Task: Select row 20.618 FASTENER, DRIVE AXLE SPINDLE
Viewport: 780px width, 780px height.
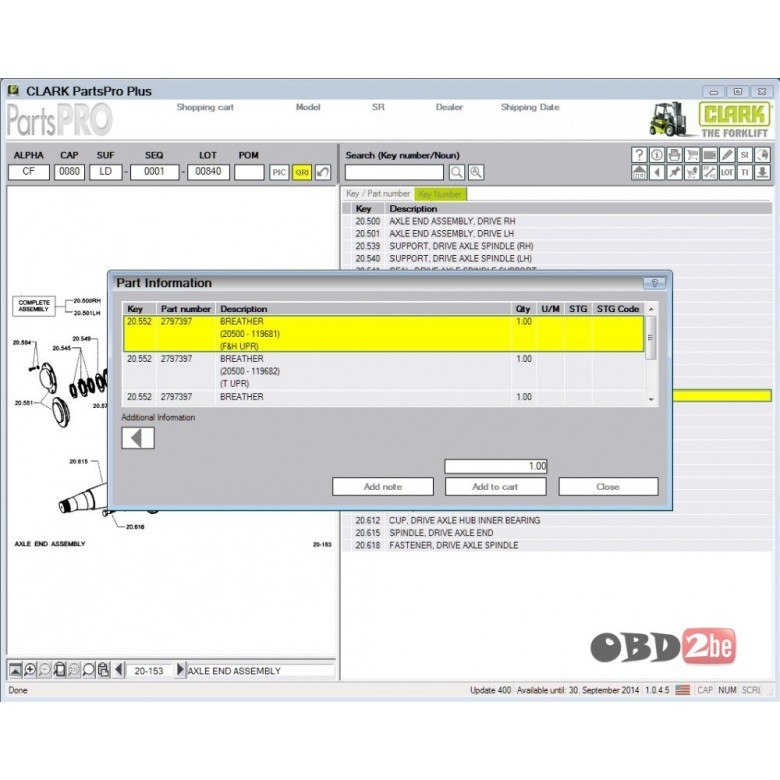Action: tap(557, 546)
